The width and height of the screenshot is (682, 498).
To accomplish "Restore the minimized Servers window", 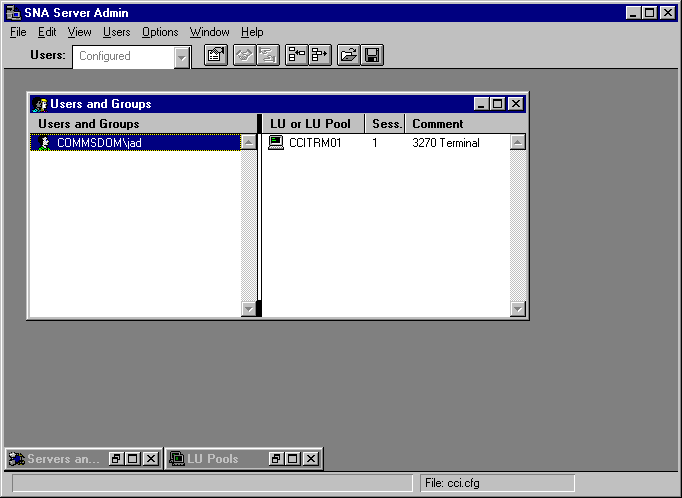I will 116,459.
